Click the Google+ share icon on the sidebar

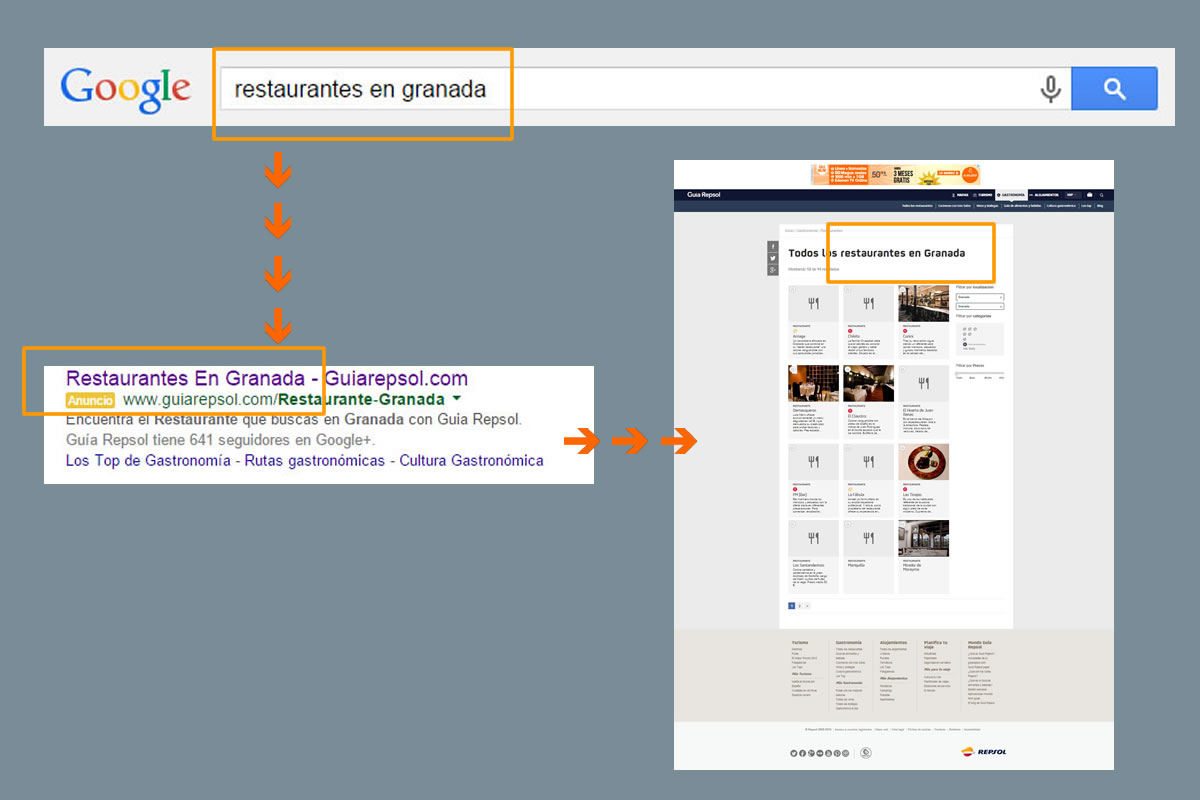[x=772, y=268]
